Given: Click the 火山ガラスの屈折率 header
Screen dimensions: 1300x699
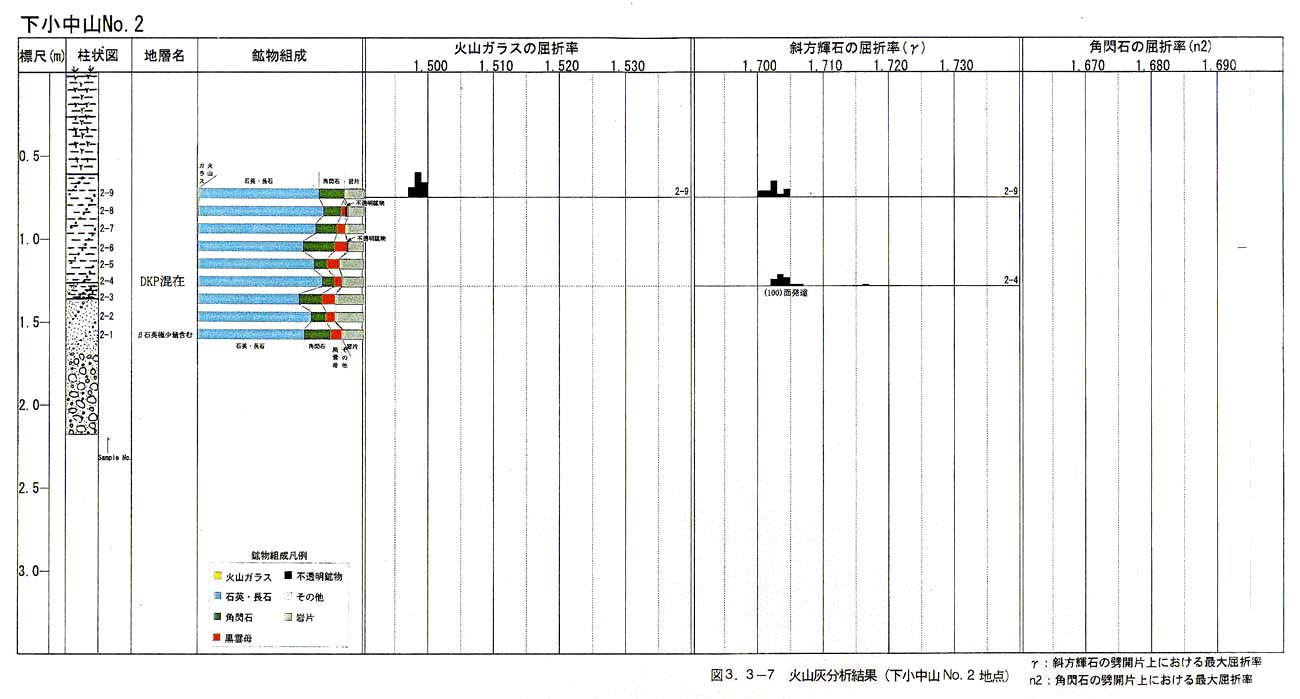Looking at the screenshot, I should click(x=516, y=47).
